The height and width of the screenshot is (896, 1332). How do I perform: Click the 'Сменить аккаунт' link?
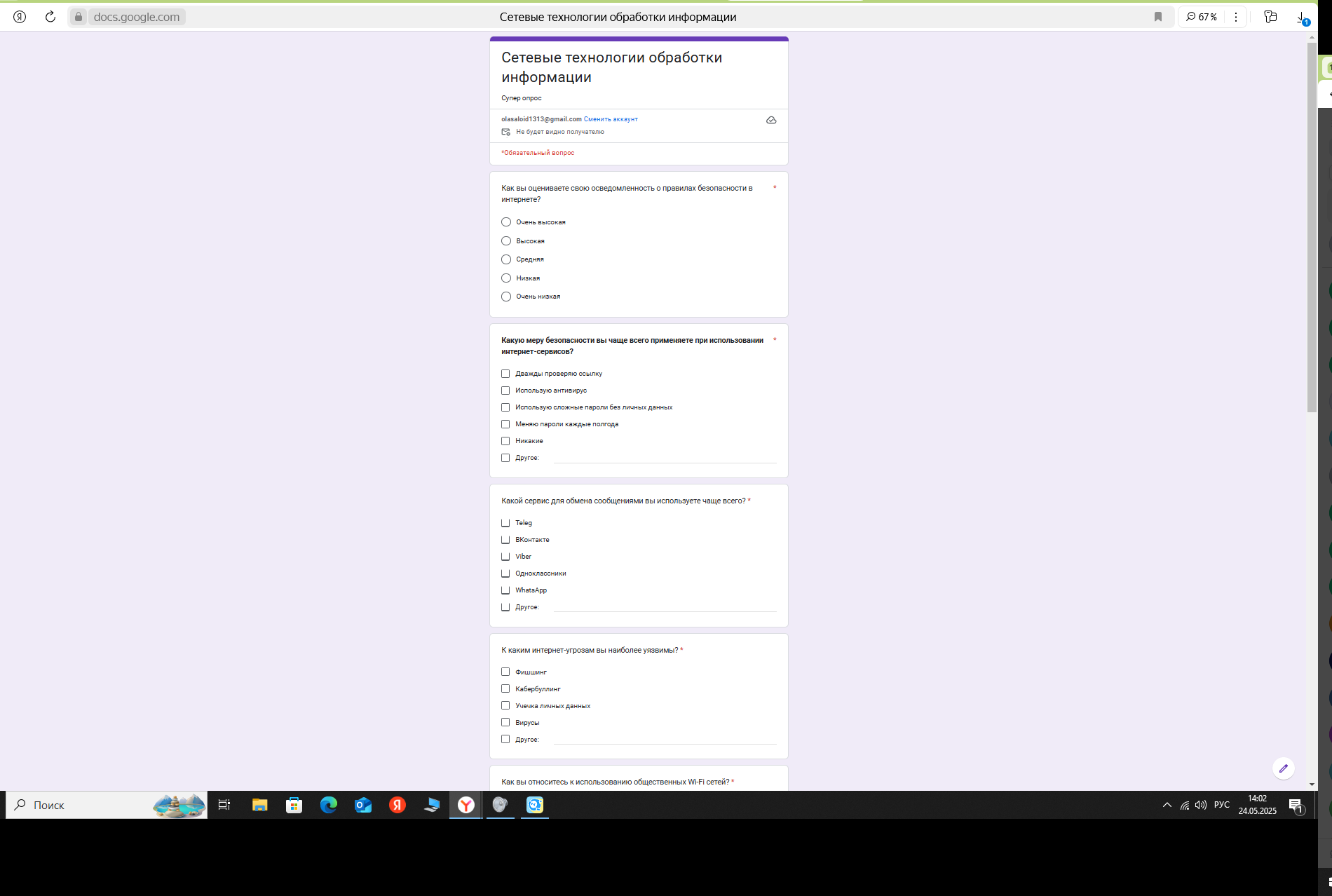[x=611, y=119]
